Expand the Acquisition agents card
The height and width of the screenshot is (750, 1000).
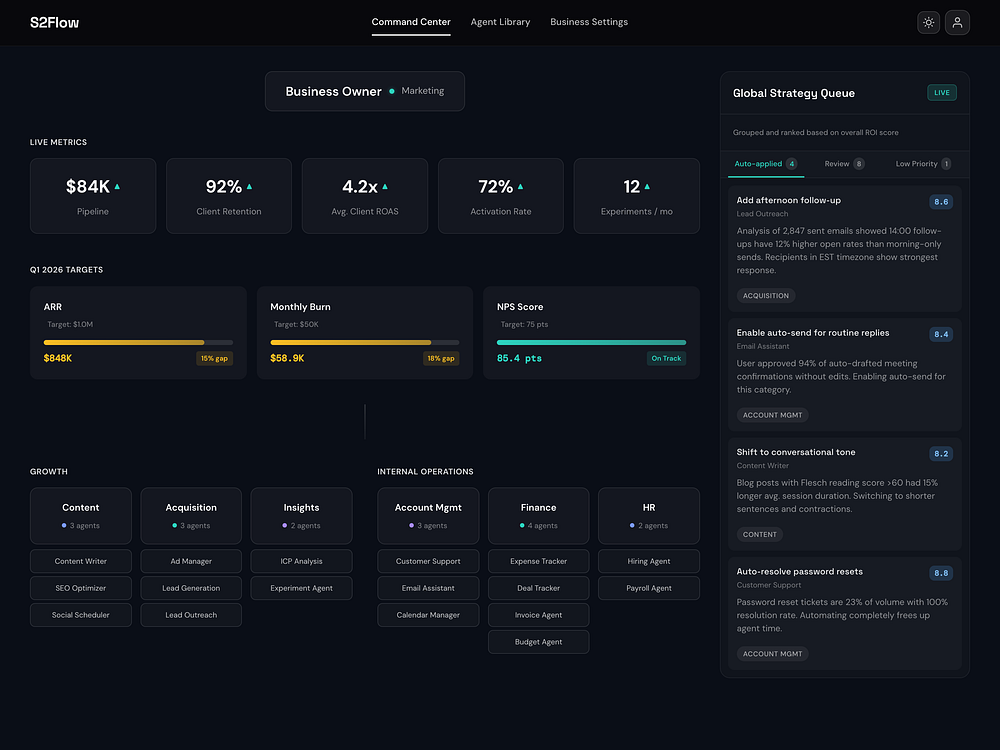pyautogui.click(x=191, y=516)
